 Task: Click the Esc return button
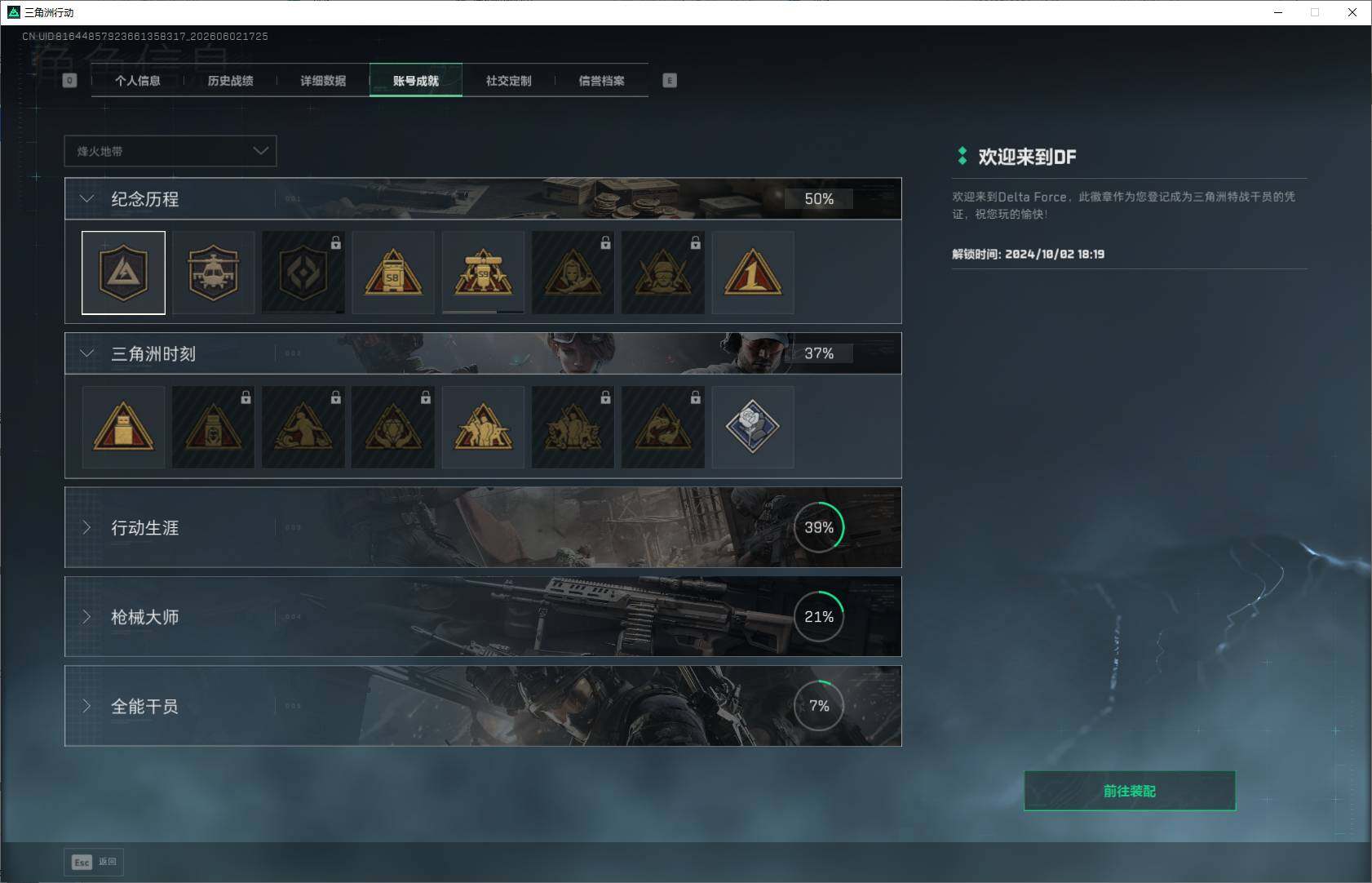tap(94, 862)
